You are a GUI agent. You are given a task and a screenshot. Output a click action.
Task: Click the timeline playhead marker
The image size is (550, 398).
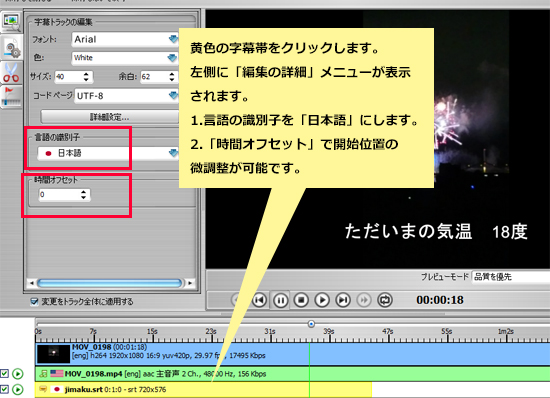click(x=311, y=324)
